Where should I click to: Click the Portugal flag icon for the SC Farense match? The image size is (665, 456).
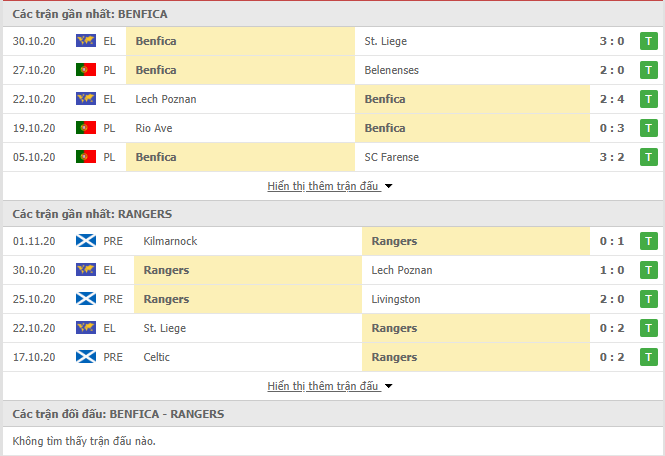pos(86,157)
